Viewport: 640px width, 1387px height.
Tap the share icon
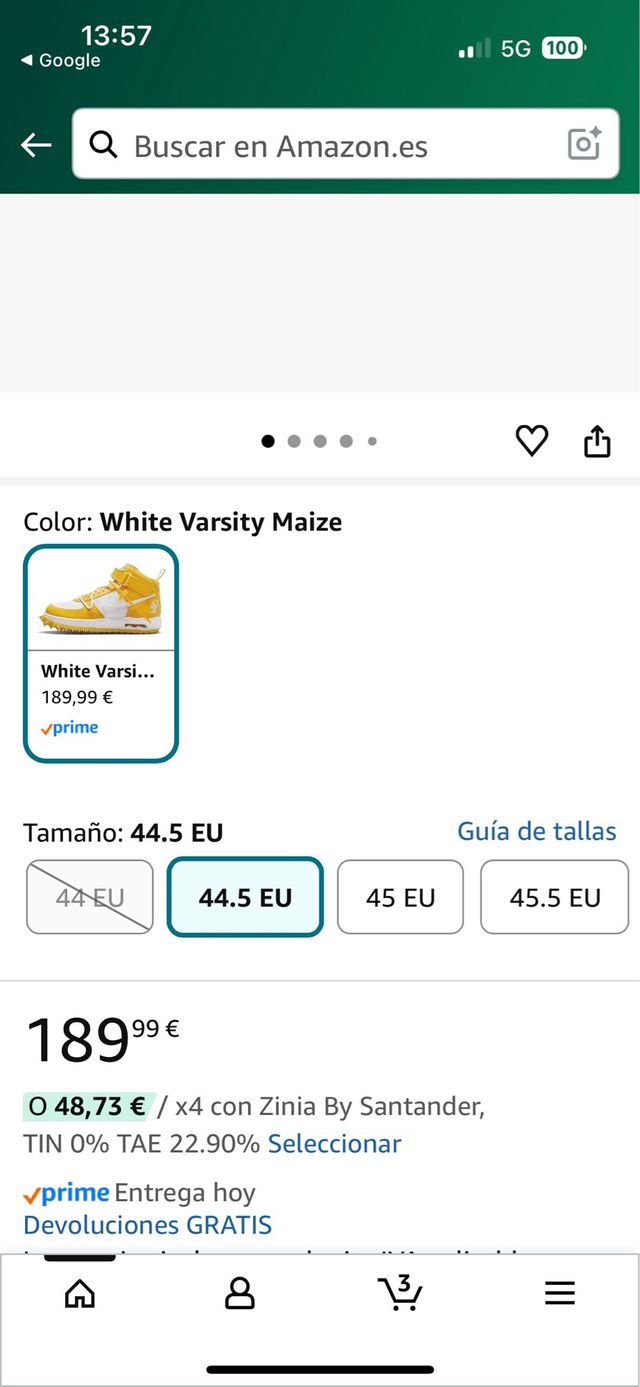[x=597, y=441]
